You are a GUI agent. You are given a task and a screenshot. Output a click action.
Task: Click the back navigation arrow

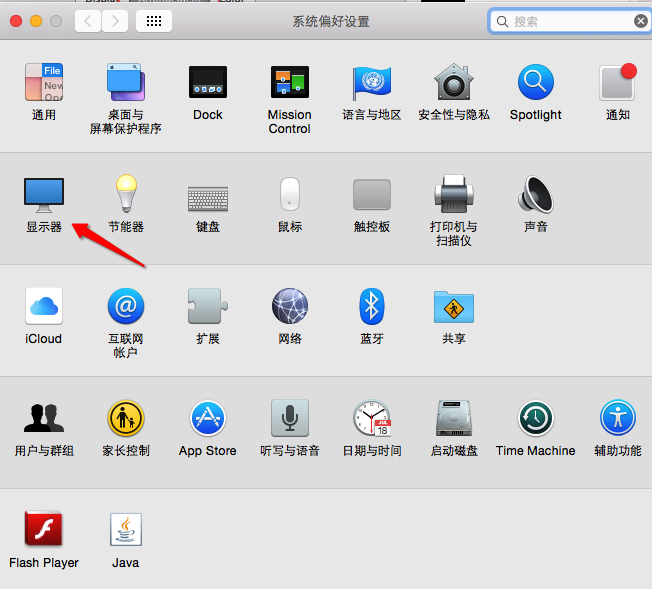coord(88,21)
